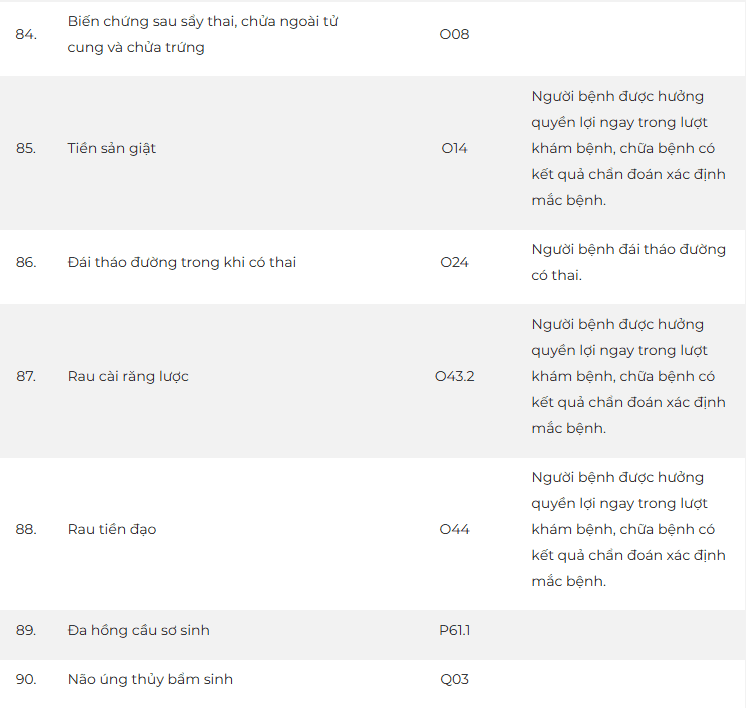Click the text "Đa hồng cầu sơ sinh"
The width and height of the screenshot is (747, 708).
coord(139,630)
